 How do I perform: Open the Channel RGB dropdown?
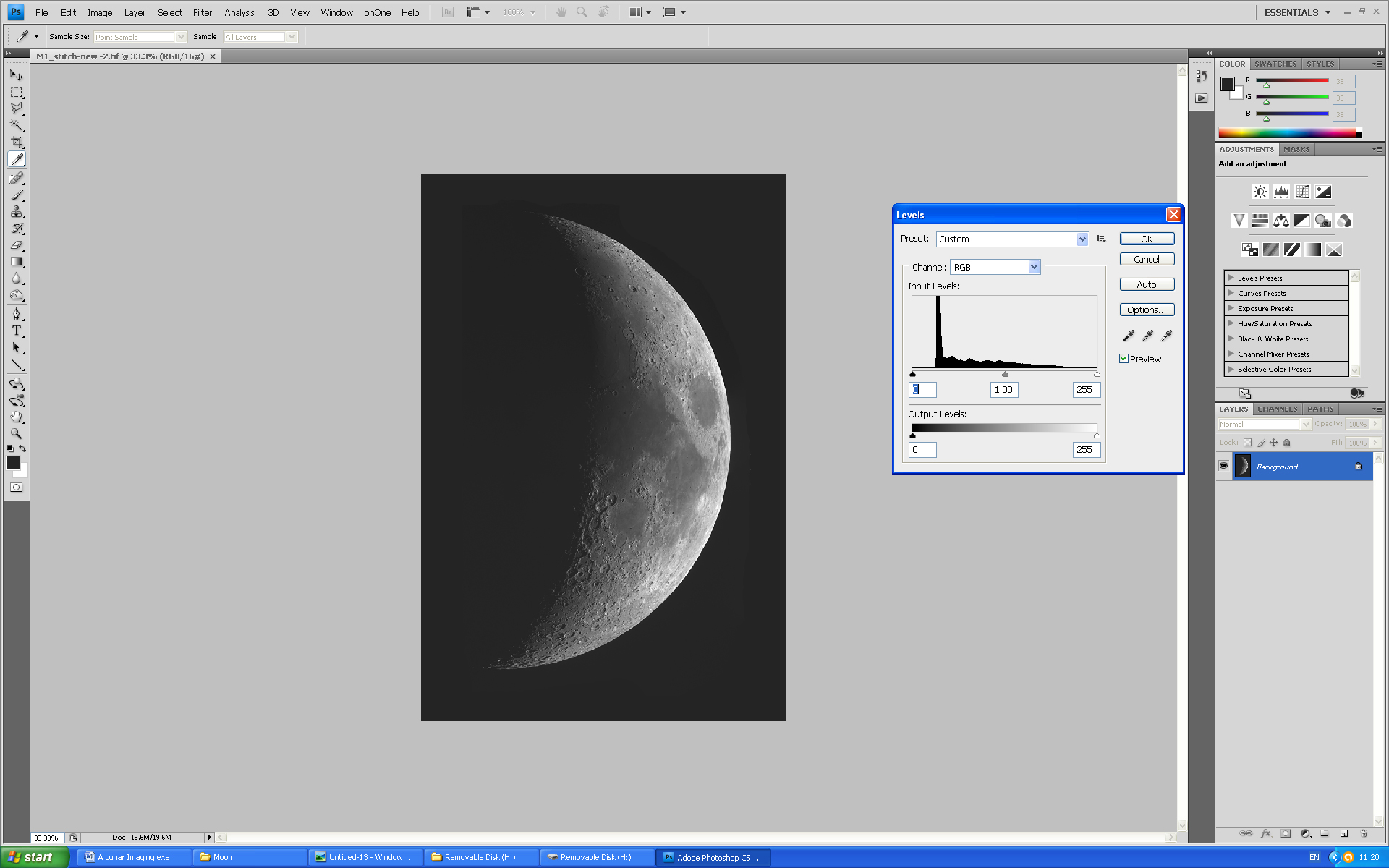[x=1034, y=267]
